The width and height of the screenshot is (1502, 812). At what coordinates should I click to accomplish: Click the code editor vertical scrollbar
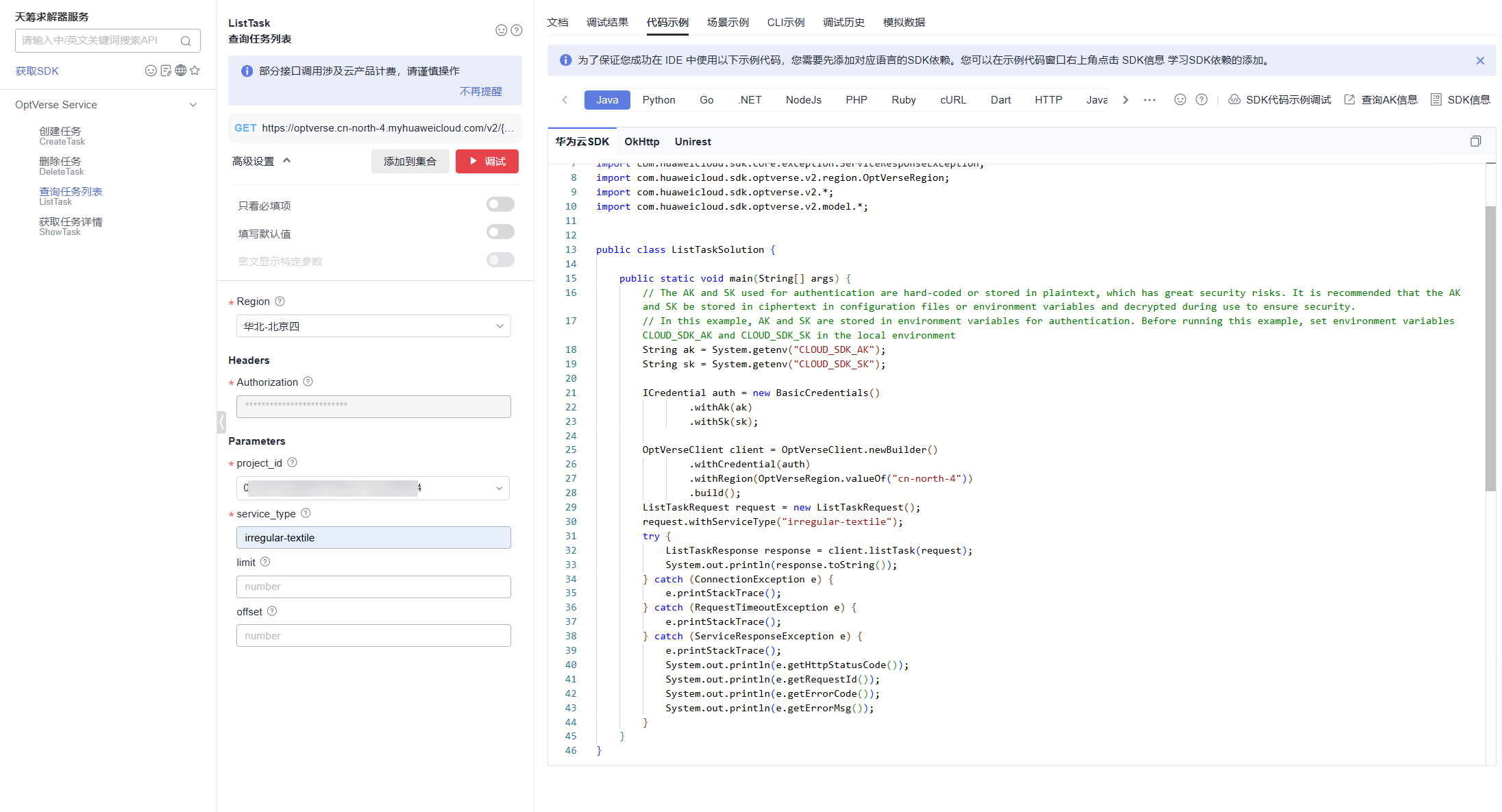point(1490,348)
